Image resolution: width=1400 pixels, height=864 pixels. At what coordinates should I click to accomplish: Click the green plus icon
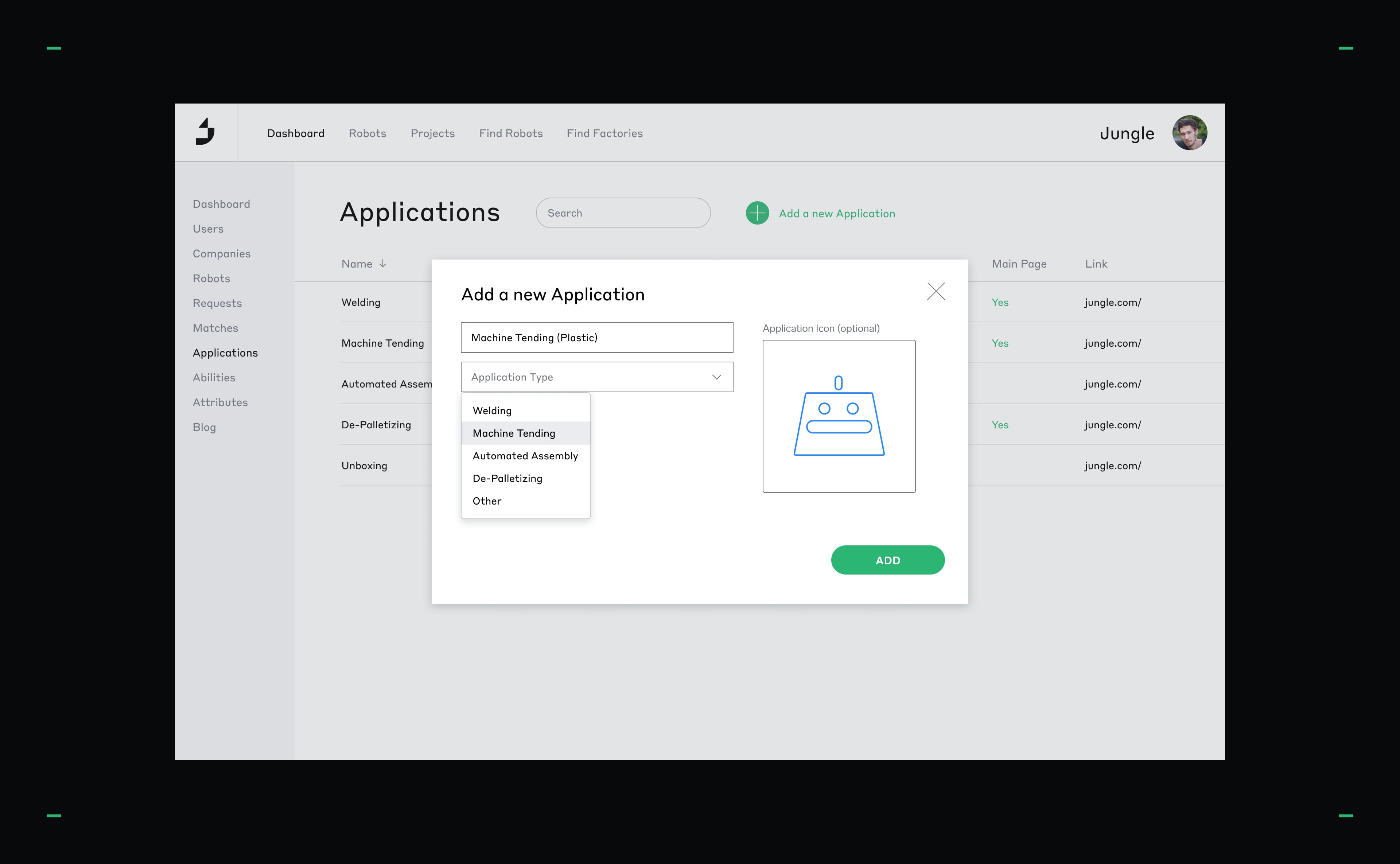(x=757, y=213)
